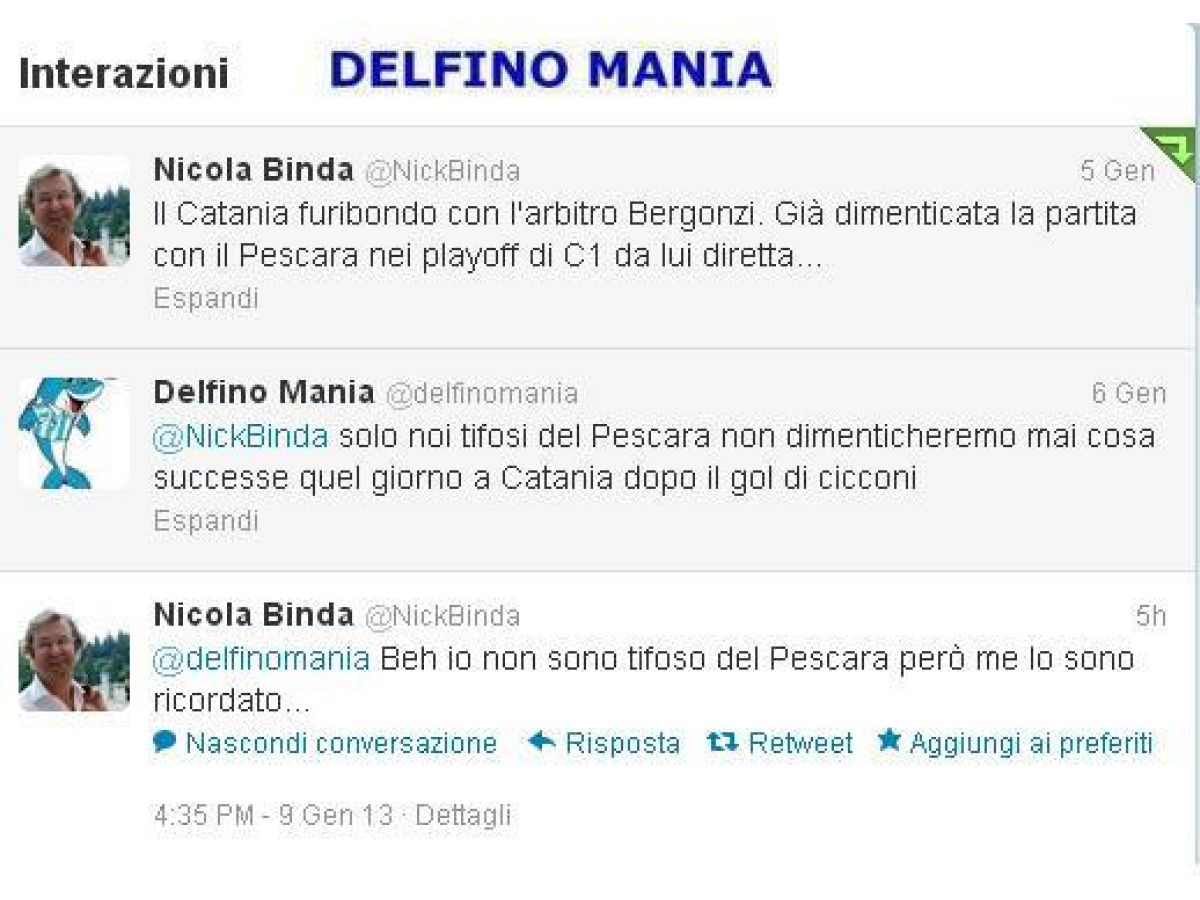Image resolution: width=1200 pixels, height=900 pixels.
Task: Click the retweet arrows icon
Action: (x=722, y=742)
